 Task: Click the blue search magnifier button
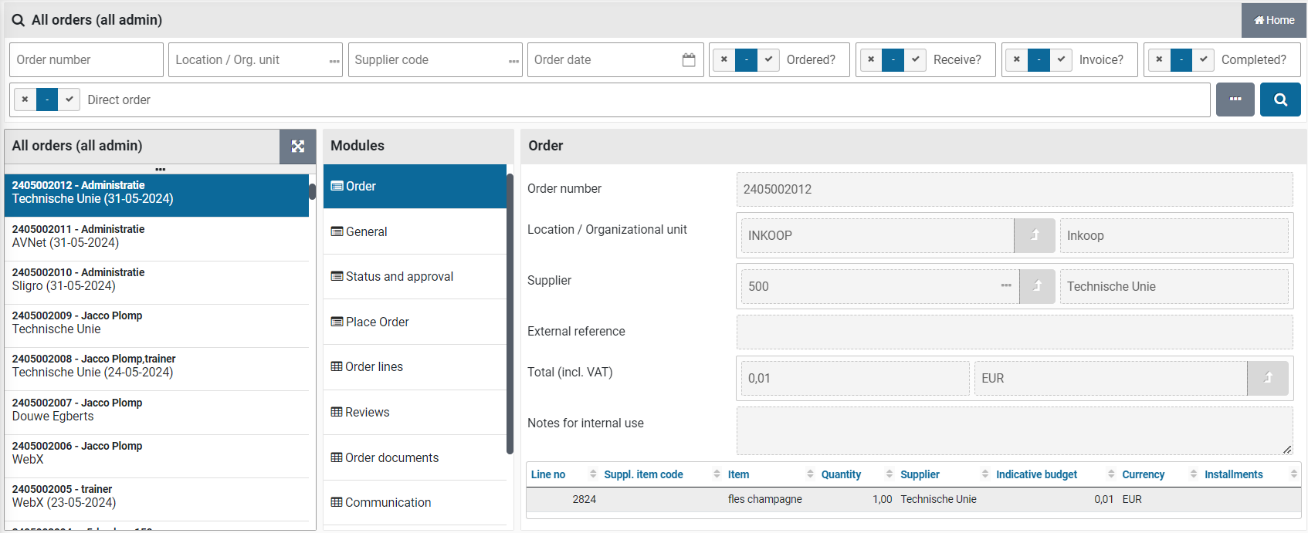1280,100
